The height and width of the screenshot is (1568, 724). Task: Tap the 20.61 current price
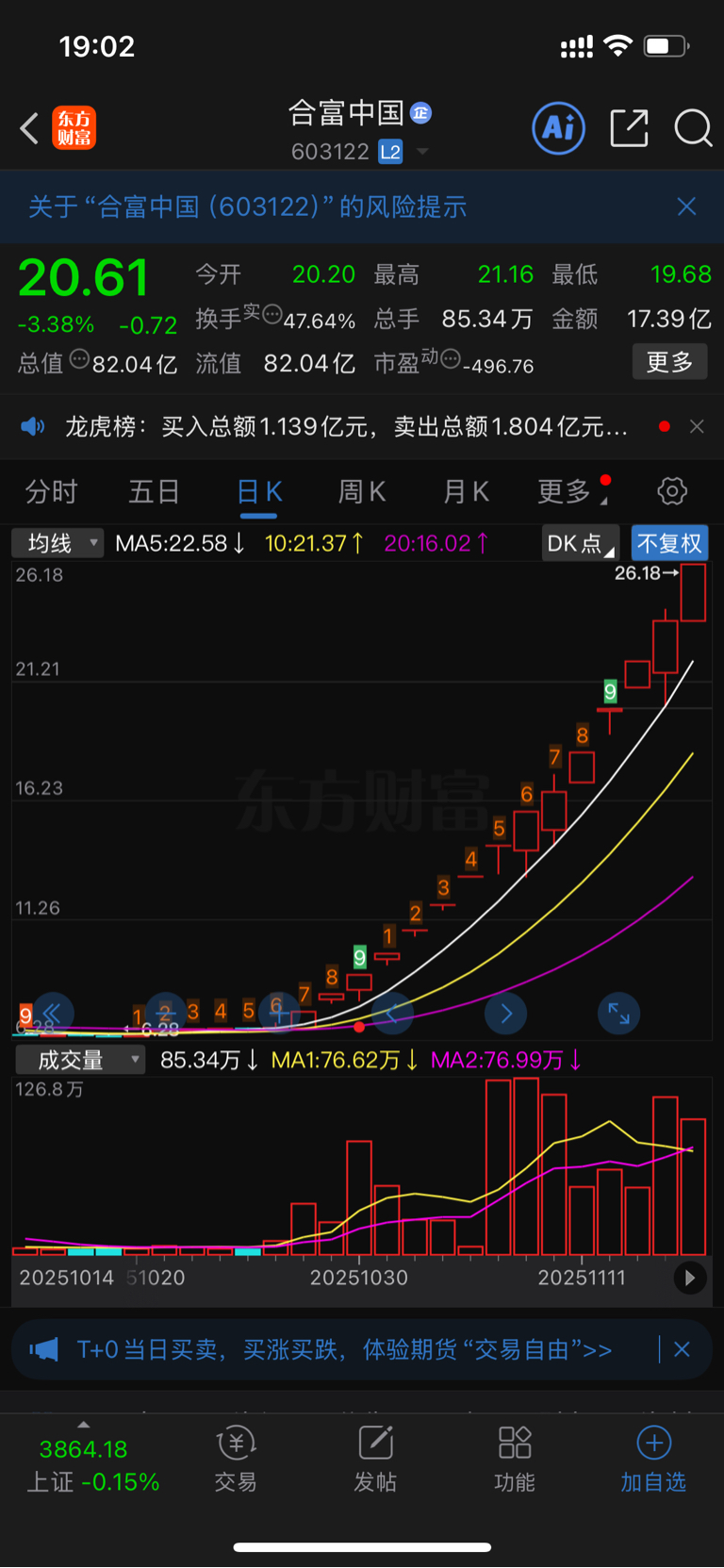[84, 278]
